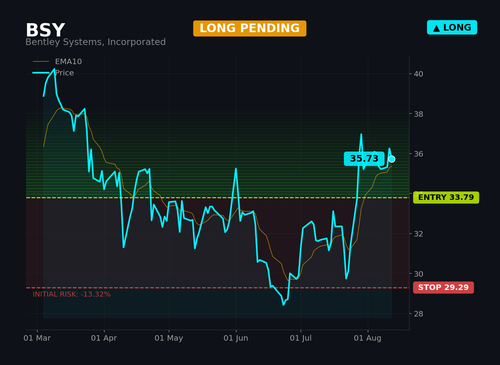Image resolution: width=500 pixels, height=365 pixels.
Task: Click the 40 price axis tick
Action: pyautogui.click(x=418, y=74)
